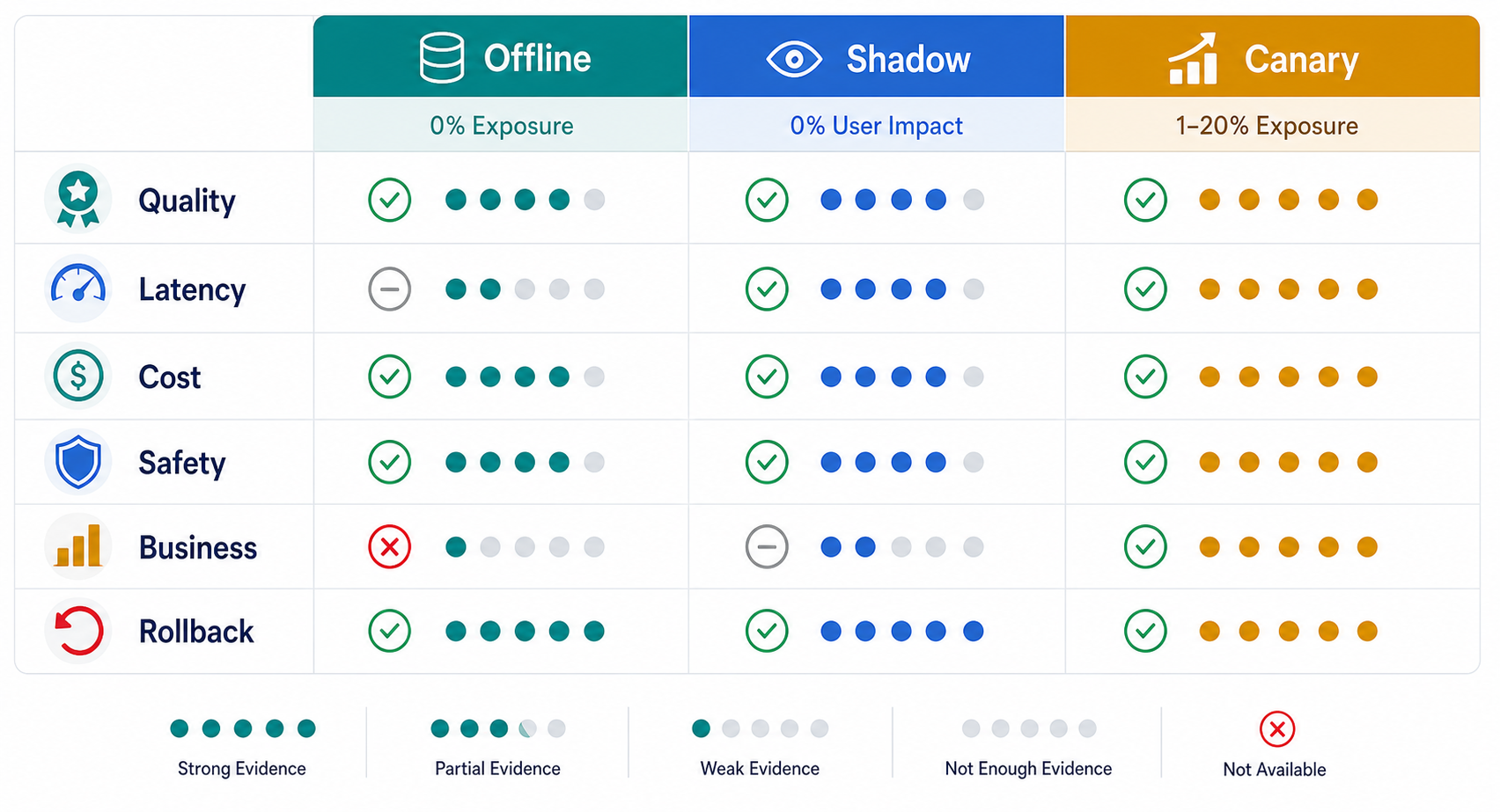Click the Offline database icon
Screen dimensions: 1500x812
[441, 58]
